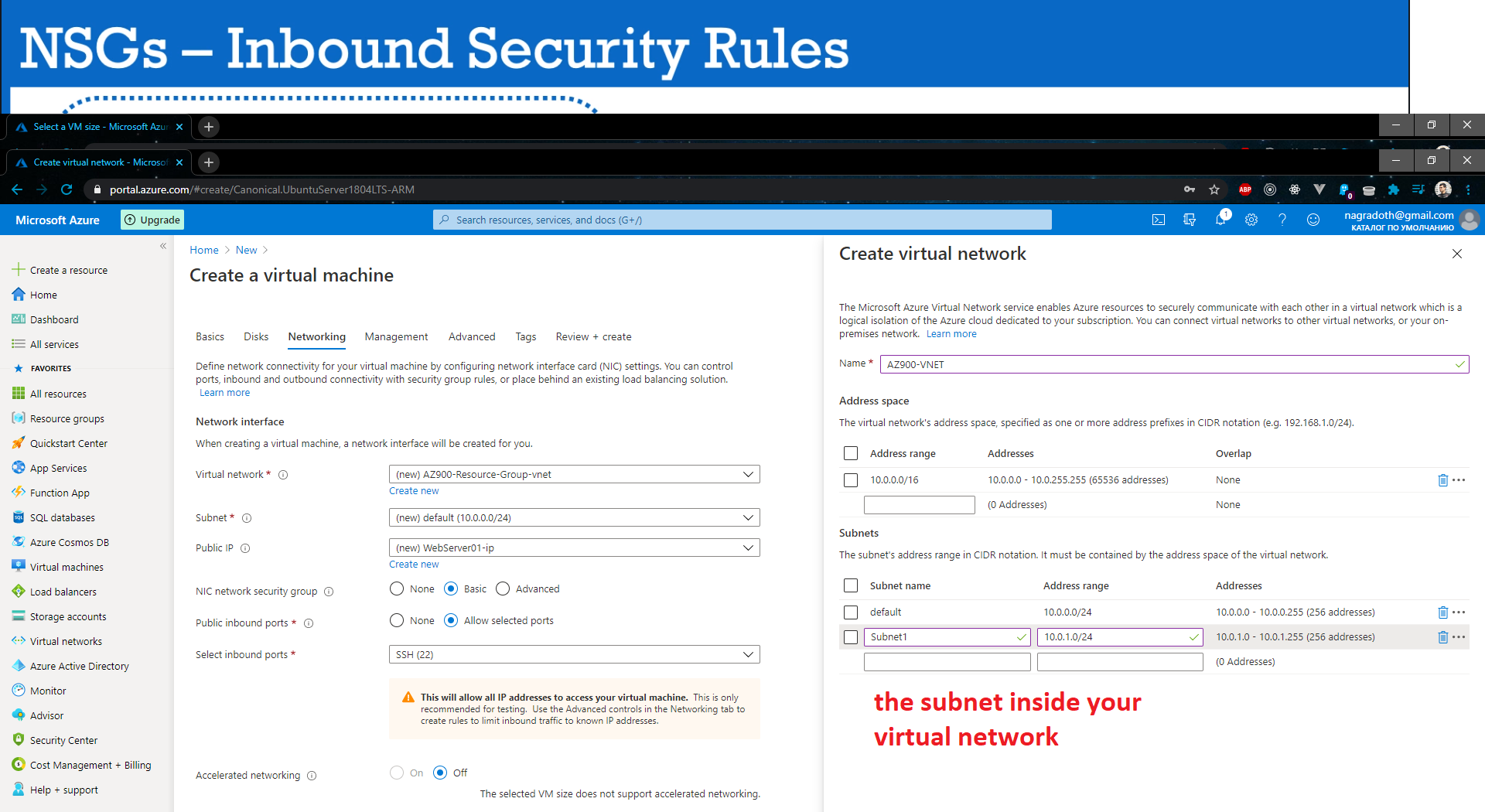Delete the Subnet1 row
Image resolution: width=1485 pixels, height=812 pixels.
(1442, 637)
